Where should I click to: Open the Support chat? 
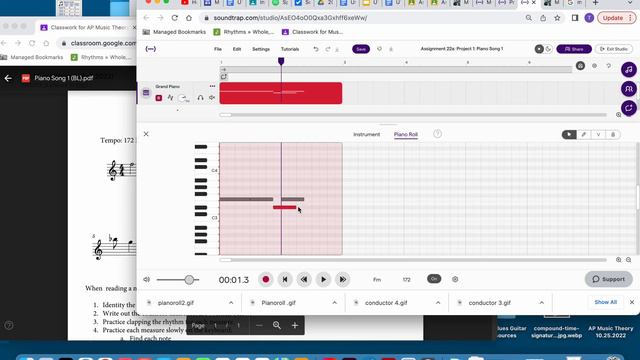pyautogui.click(x=609, y=279)
